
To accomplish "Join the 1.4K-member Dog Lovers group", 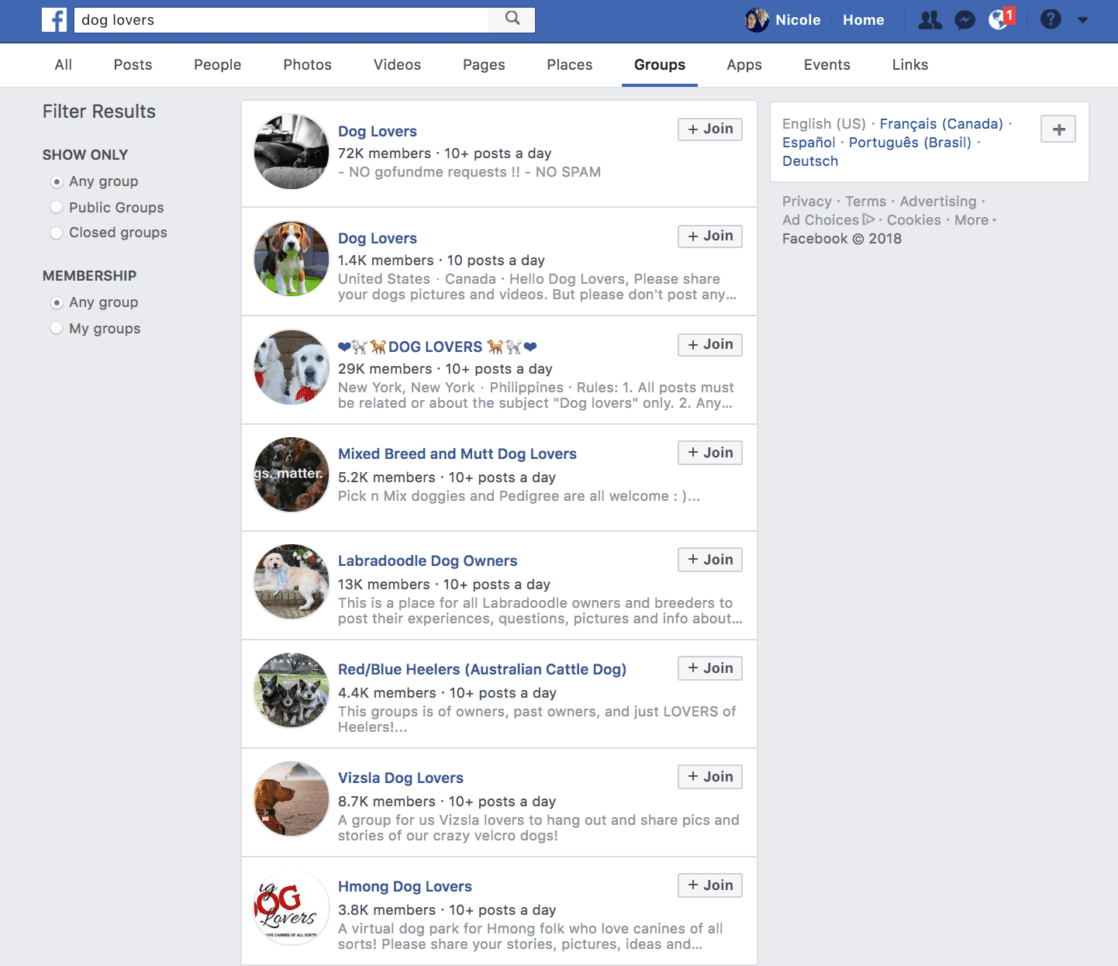I will coord(710,236).
